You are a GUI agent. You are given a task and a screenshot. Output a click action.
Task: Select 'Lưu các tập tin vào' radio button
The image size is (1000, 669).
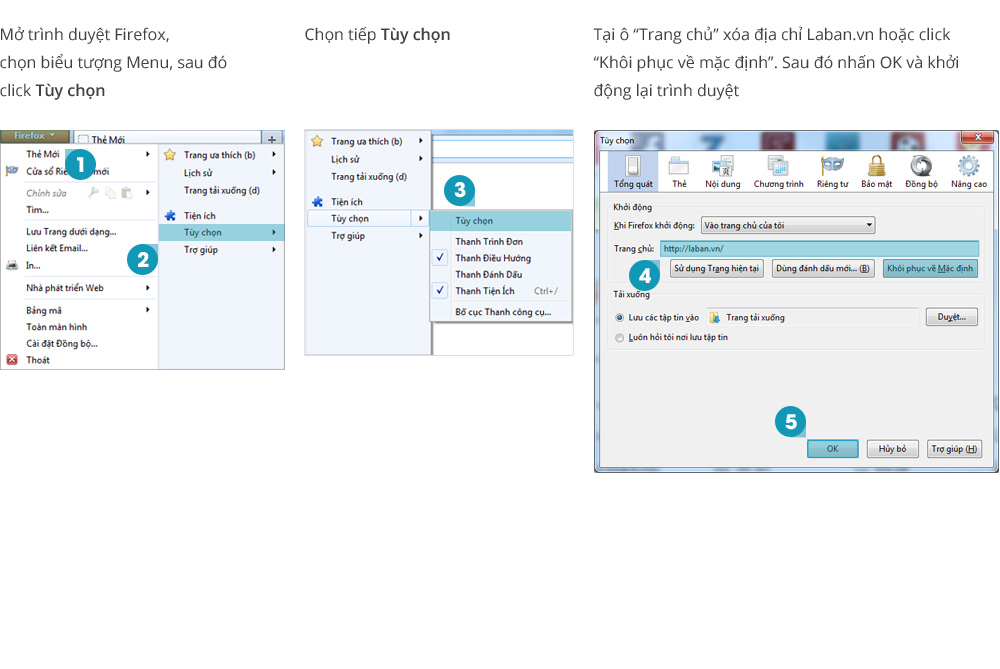[x=620, y=317]
